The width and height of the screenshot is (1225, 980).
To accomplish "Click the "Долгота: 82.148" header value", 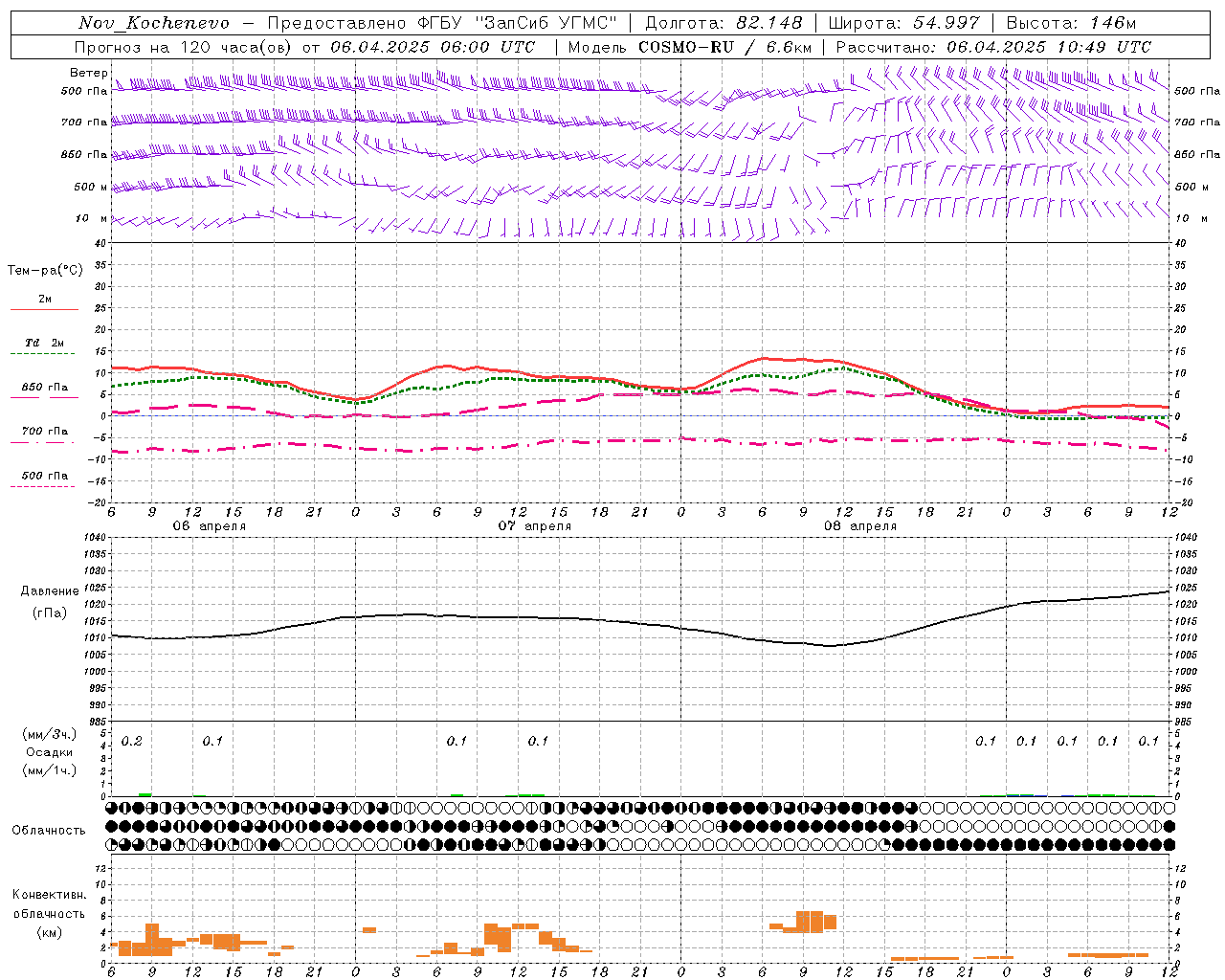I will [x=724, y=23].
